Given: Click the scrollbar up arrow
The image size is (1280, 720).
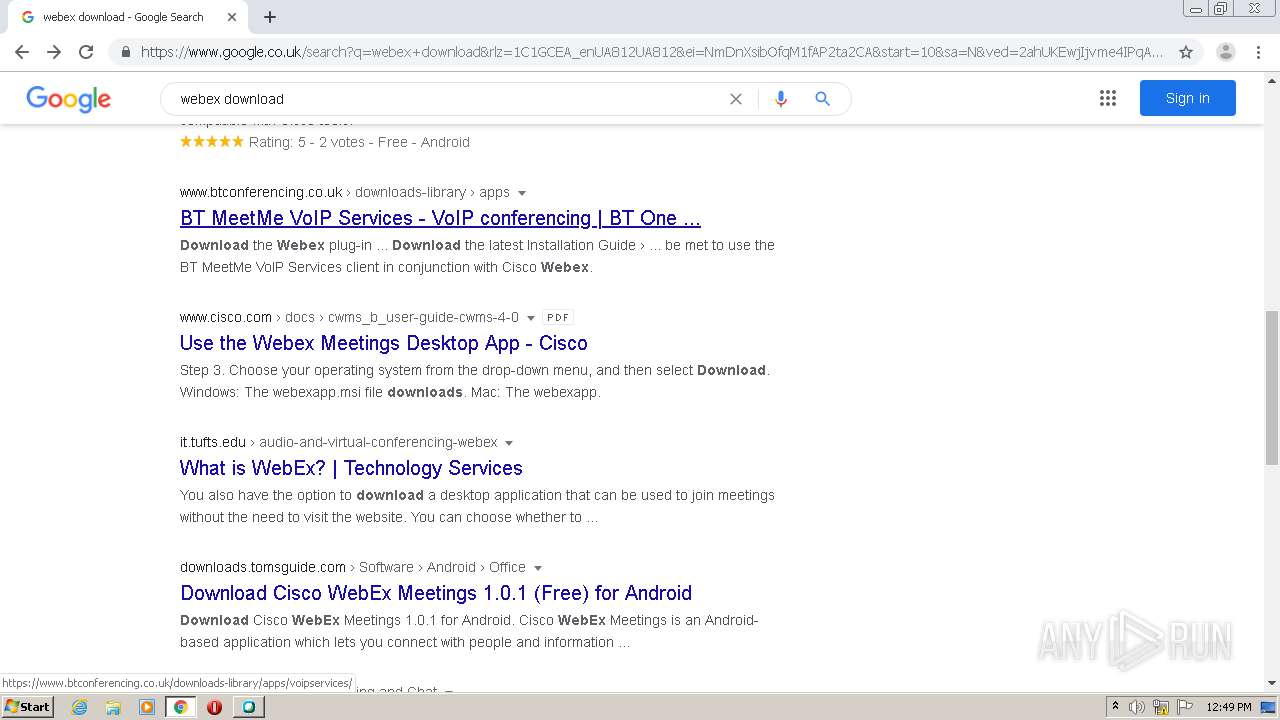Looking at the screenshot, I should pyautogui.click(x=1271, y=79).
